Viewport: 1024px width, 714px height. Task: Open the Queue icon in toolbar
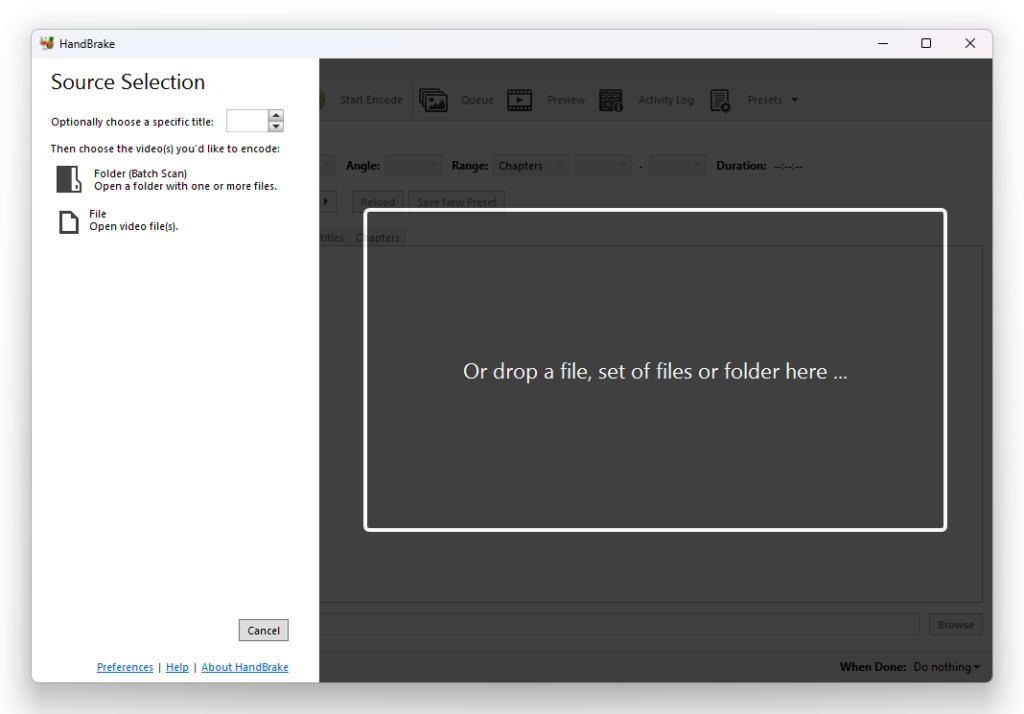pyautogui.click(x=433, y=100)
